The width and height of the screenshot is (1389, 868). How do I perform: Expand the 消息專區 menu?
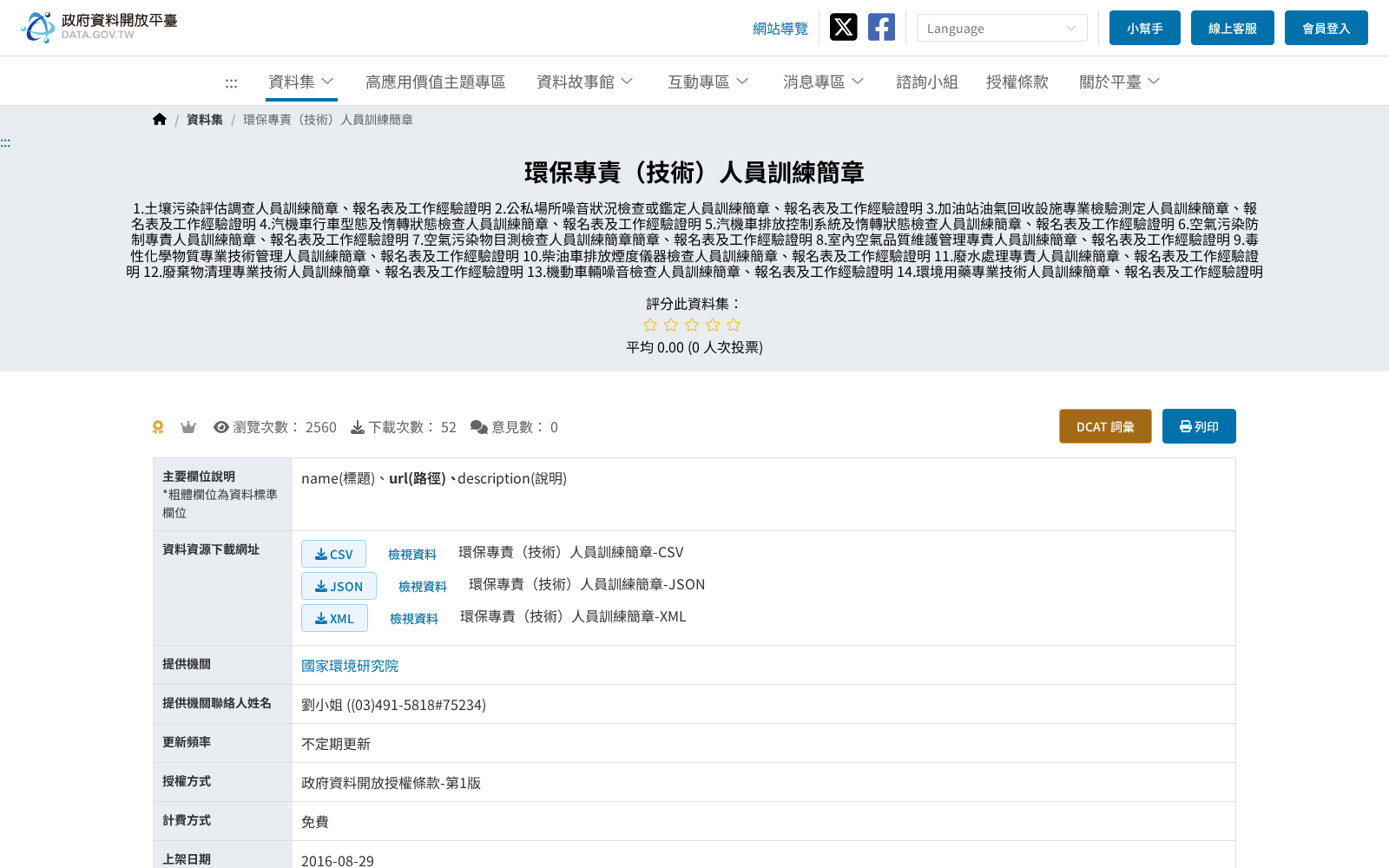tap(823, 82)
